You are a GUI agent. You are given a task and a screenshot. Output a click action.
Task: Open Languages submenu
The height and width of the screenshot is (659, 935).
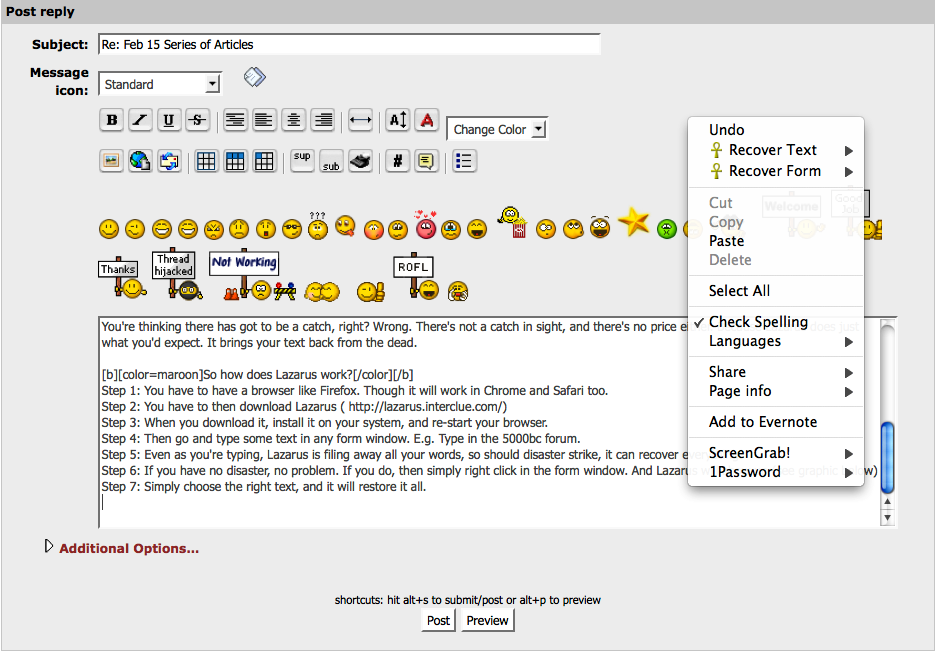click(x=776, y=341)
